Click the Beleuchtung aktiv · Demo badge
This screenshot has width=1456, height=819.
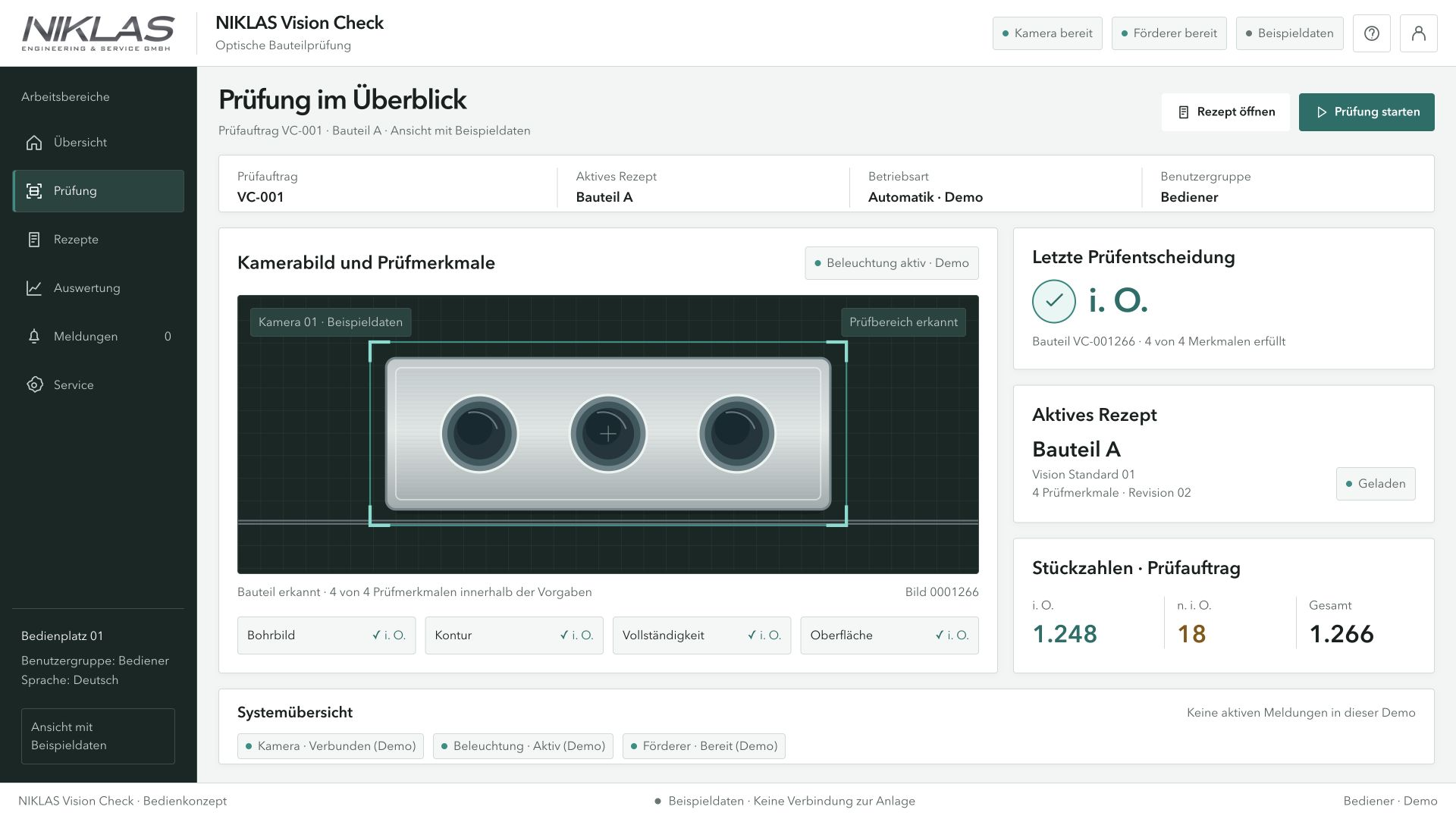[891, 263]
